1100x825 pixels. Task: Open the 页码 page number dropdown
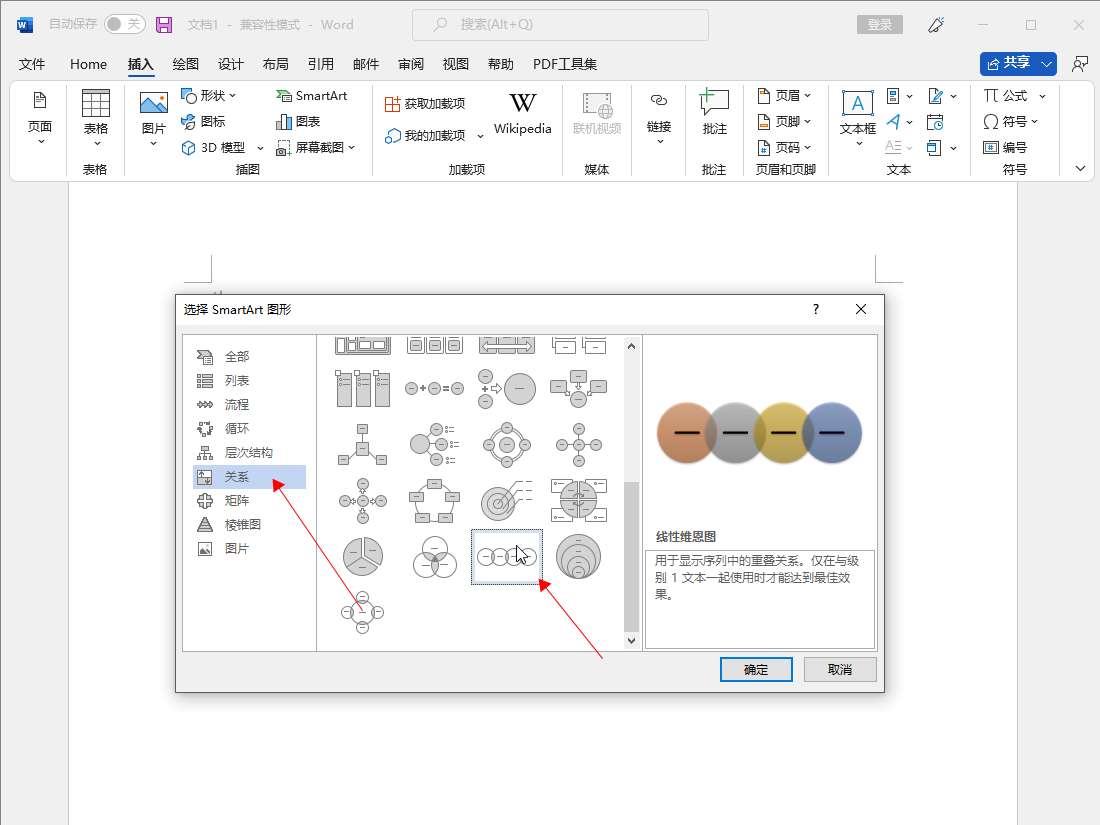[784, 147]
